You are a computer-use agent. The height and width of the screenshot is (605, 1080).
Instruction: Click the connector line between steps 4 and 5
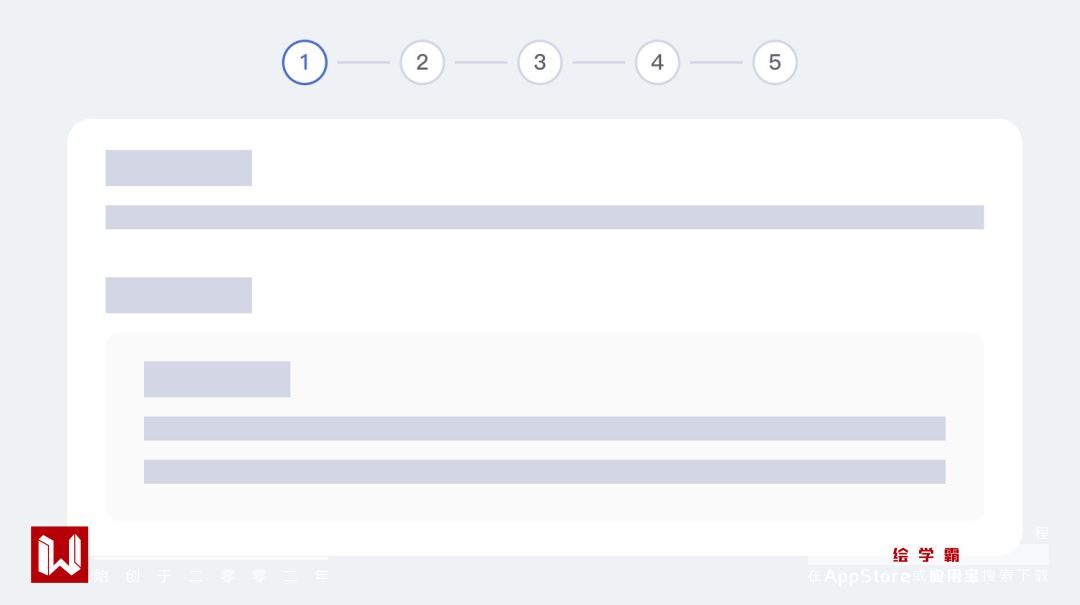point(716,62)
